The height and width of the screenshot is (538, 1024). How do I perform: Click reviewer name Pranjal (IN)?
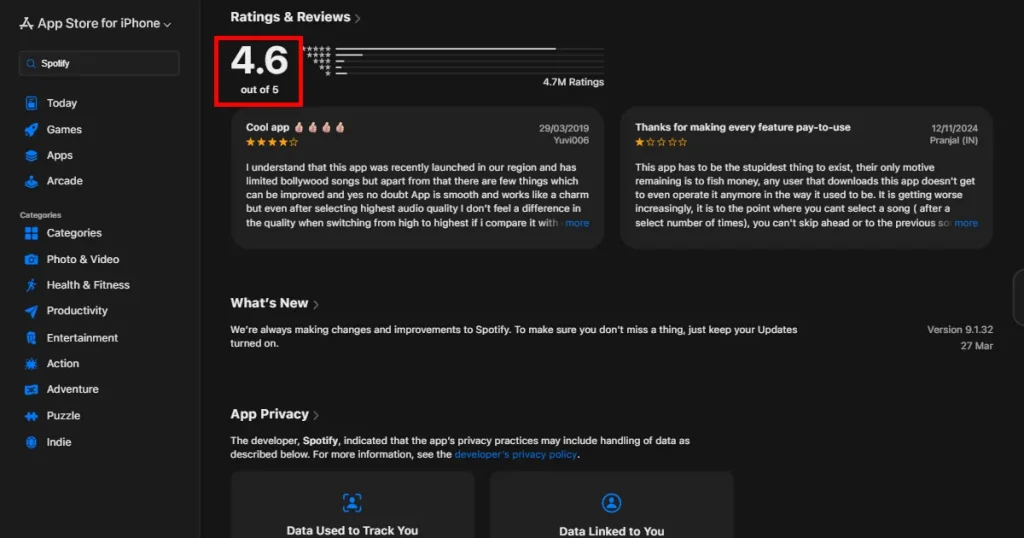pyautogui.click(x=953, y=140)
